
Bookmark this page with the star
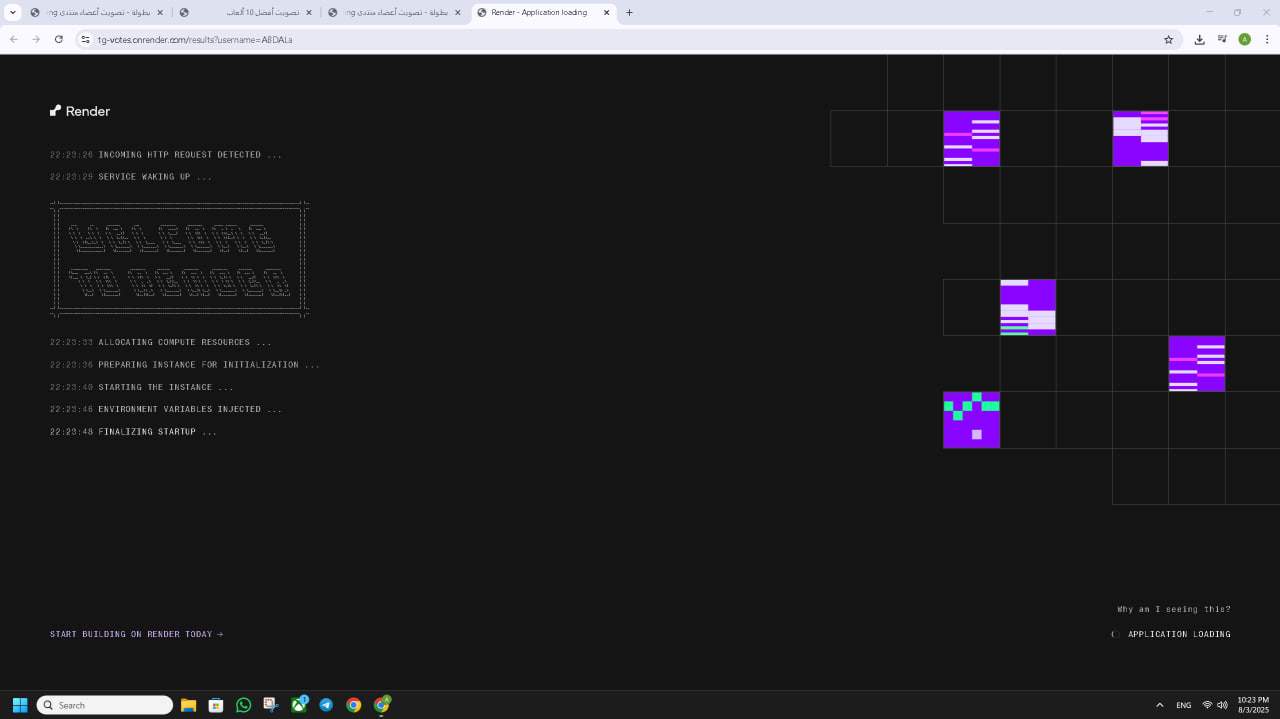[1168, 39]
